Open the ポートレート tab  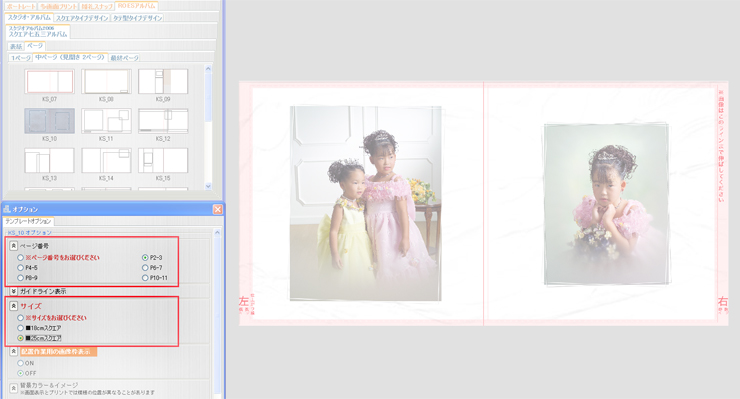click(21, 7)
